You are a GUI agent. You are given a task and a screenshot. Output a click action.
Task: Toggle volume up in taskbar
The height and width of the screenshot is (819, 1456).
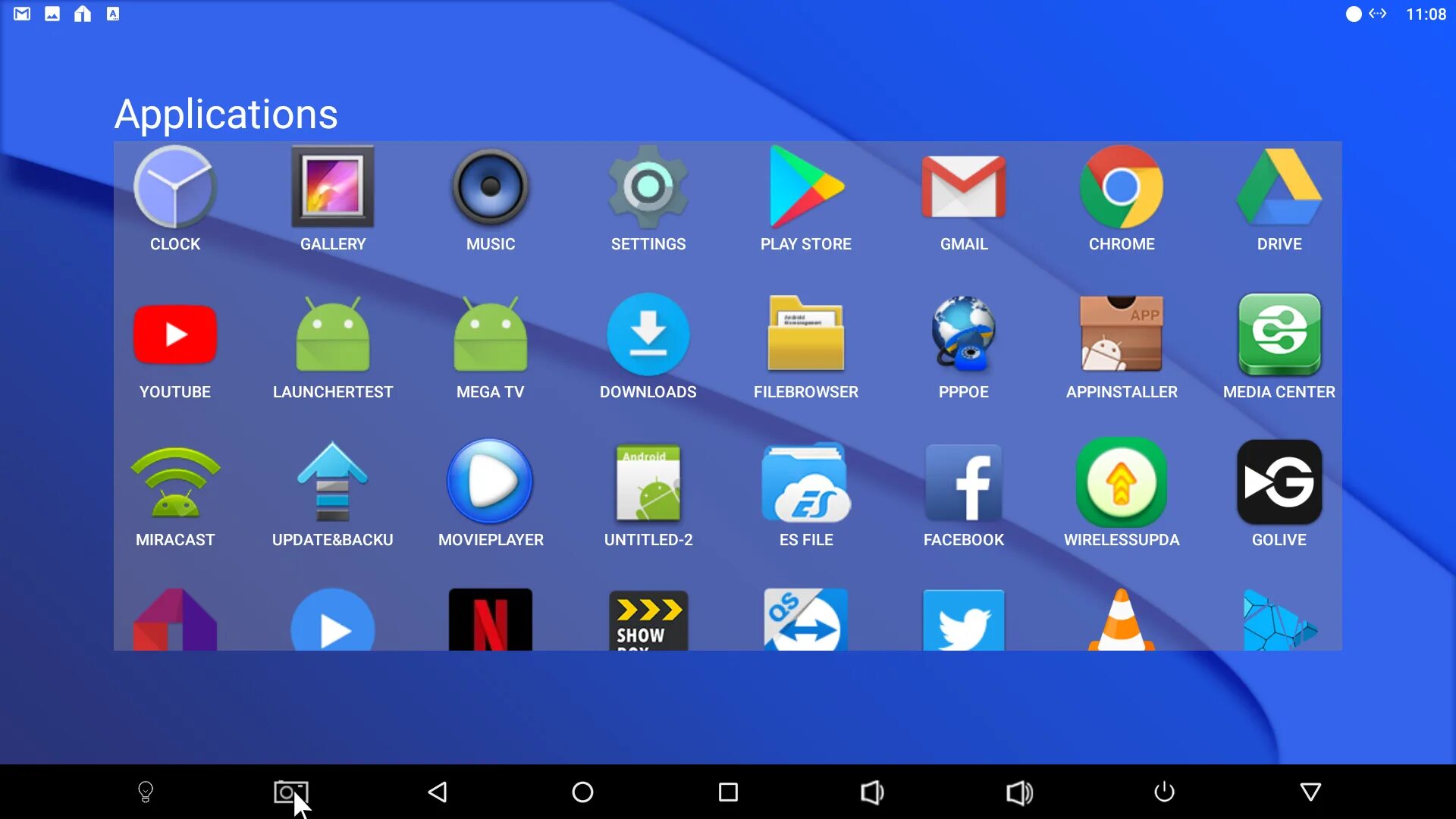(1018, 791)
